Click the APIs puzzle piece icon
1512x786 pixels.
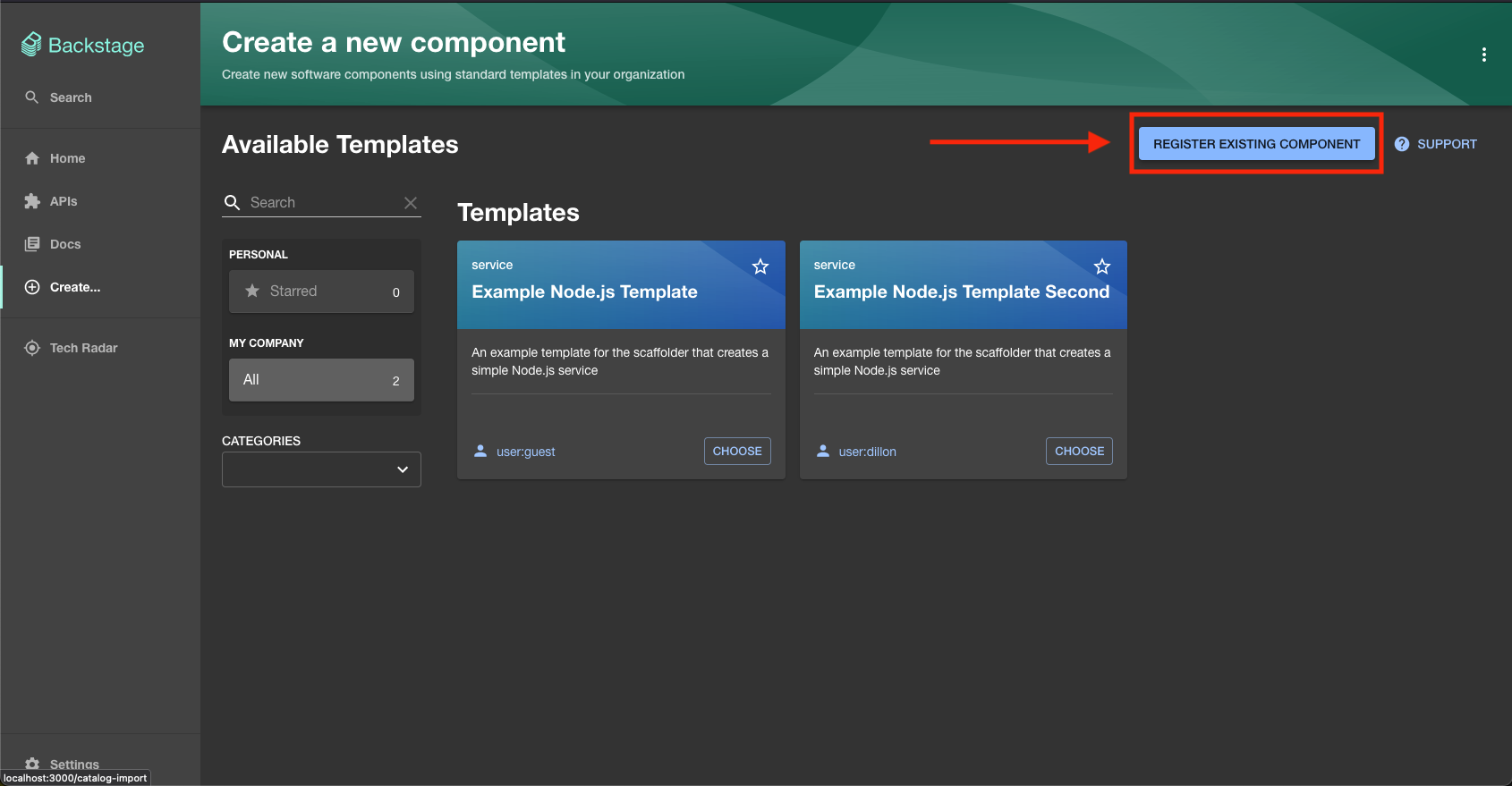click(x=32, y=201)
